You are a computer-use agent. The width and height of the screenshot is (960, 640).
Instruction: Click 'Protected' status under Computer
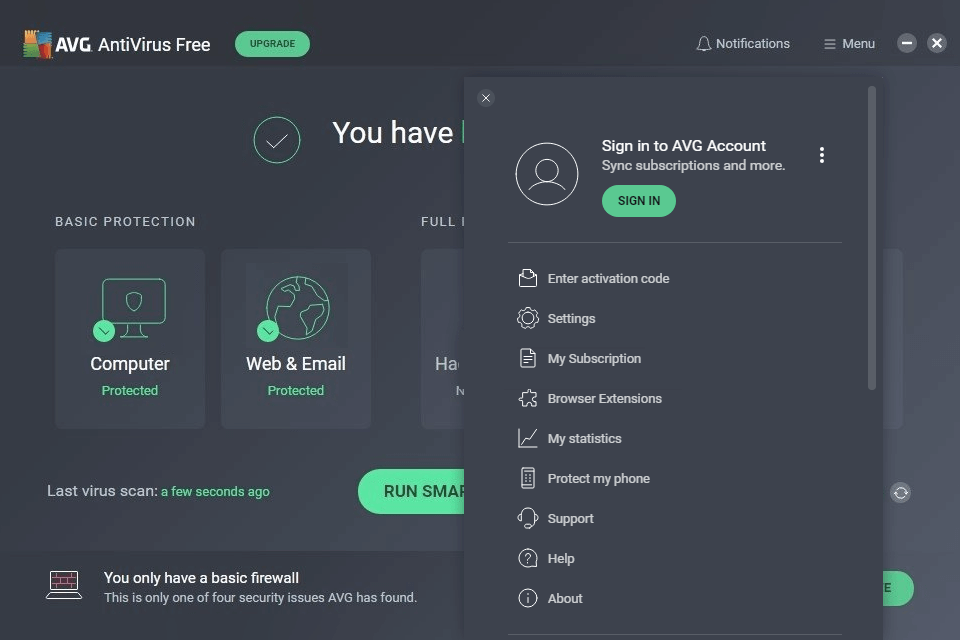click(130, 391)
